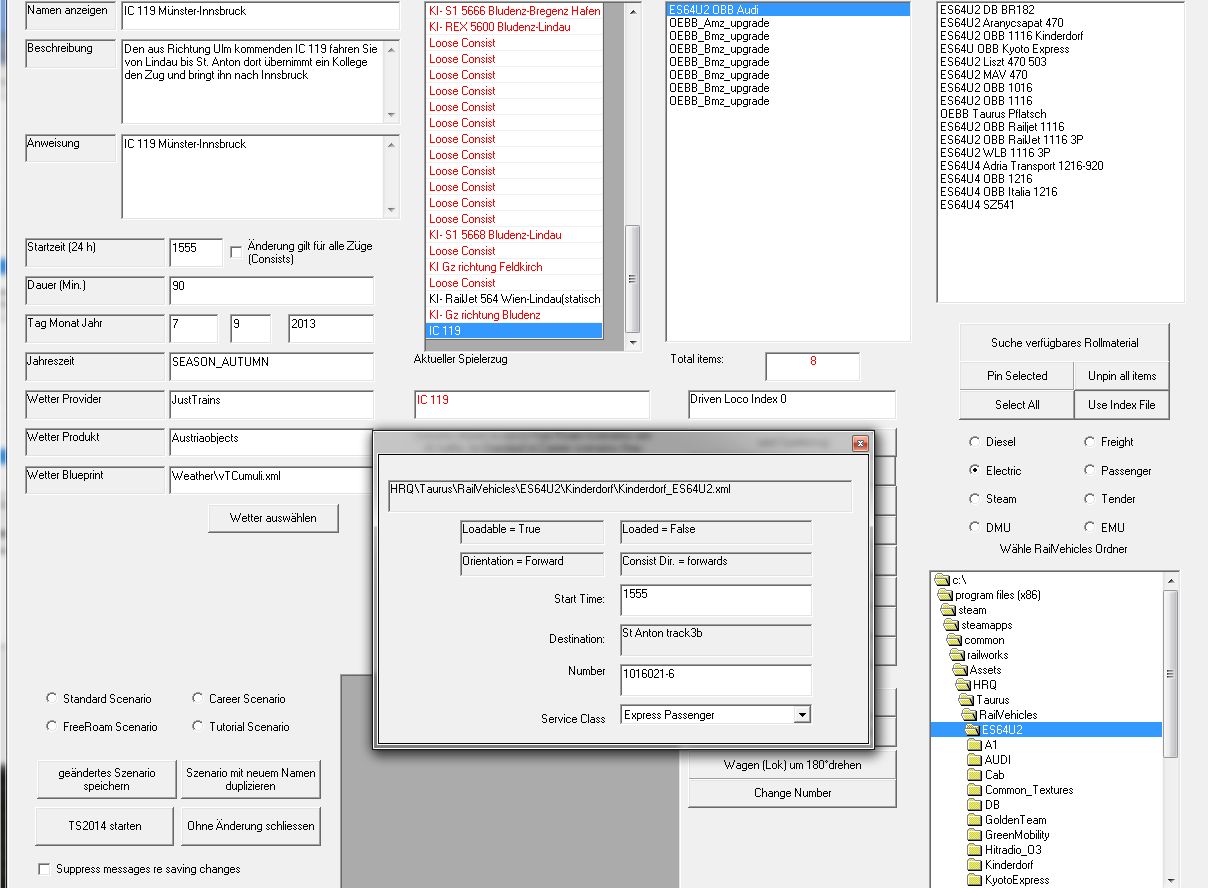Select 'ES64U2 OBB 1116 Kinderdorf' entry

(x=1011, y=36)
